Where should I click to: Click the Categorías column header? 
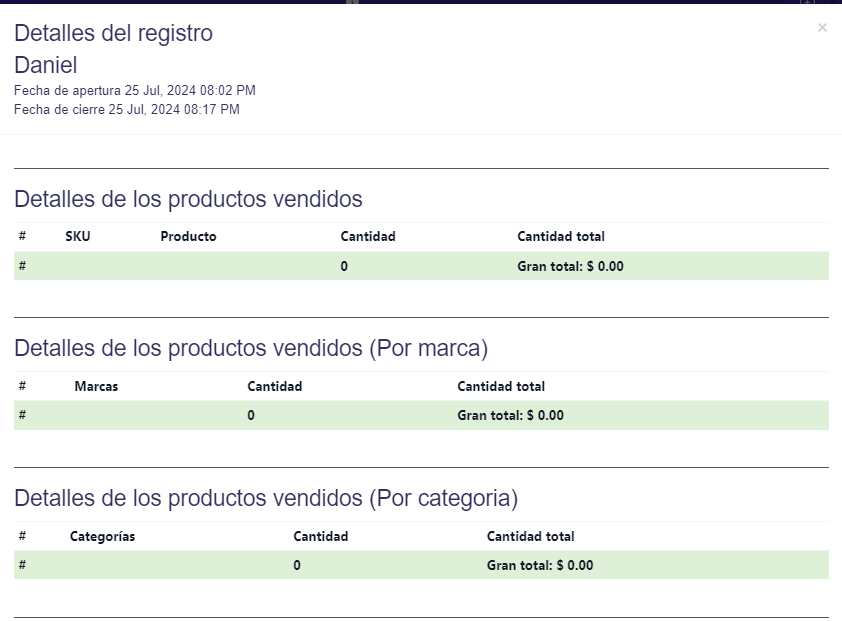(102, 536)
